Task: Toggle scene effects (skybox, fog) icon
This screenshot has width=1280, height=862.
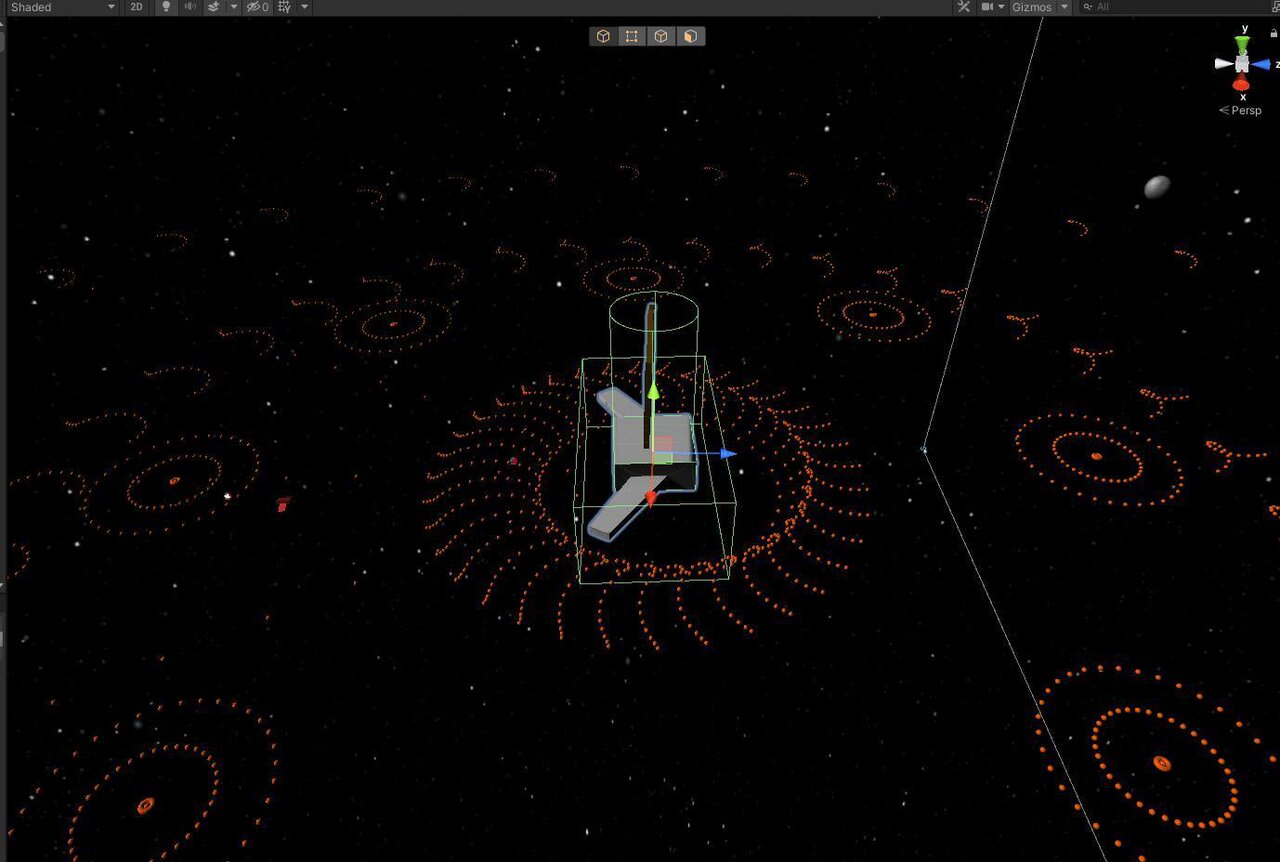Action: pyautogui.click(x=214, y=7)
